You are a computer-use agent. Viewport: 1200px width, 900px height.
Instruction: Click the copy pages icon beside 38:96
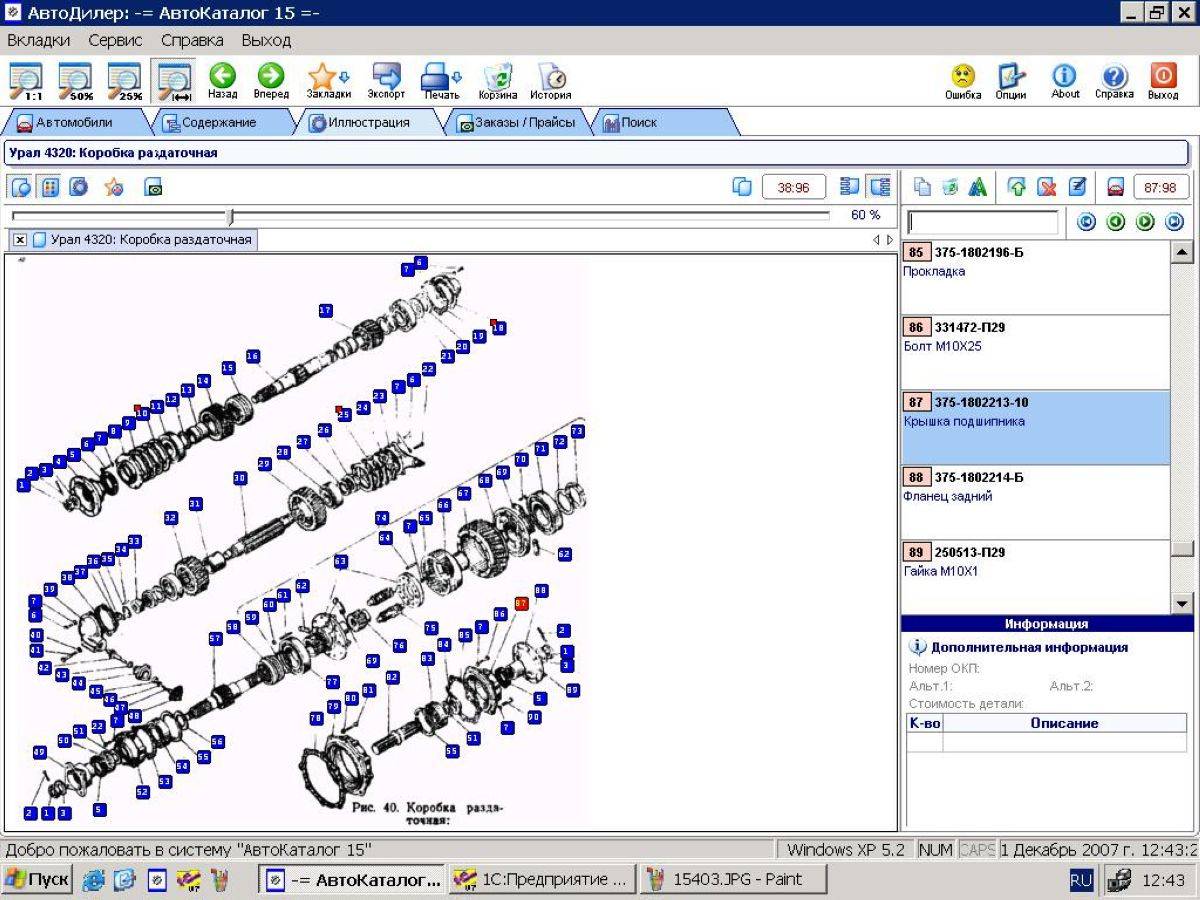[742, 187]
